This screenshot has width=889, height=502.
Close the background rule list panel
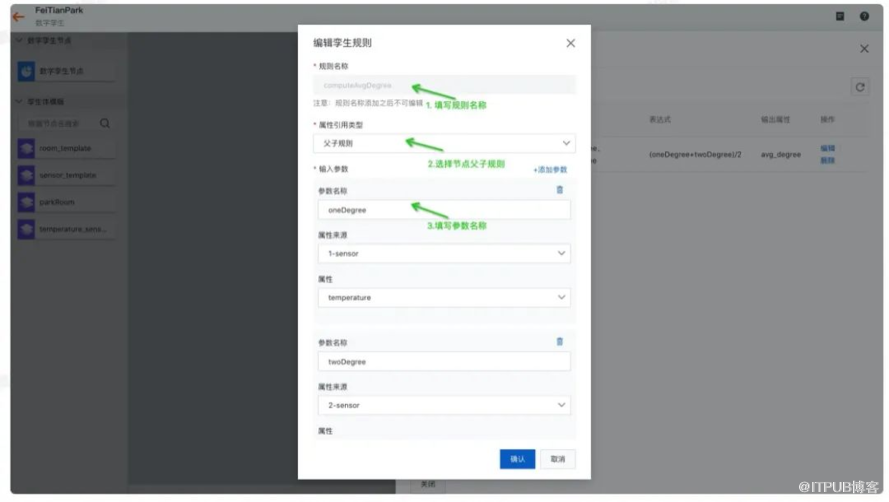coord(864,49)
